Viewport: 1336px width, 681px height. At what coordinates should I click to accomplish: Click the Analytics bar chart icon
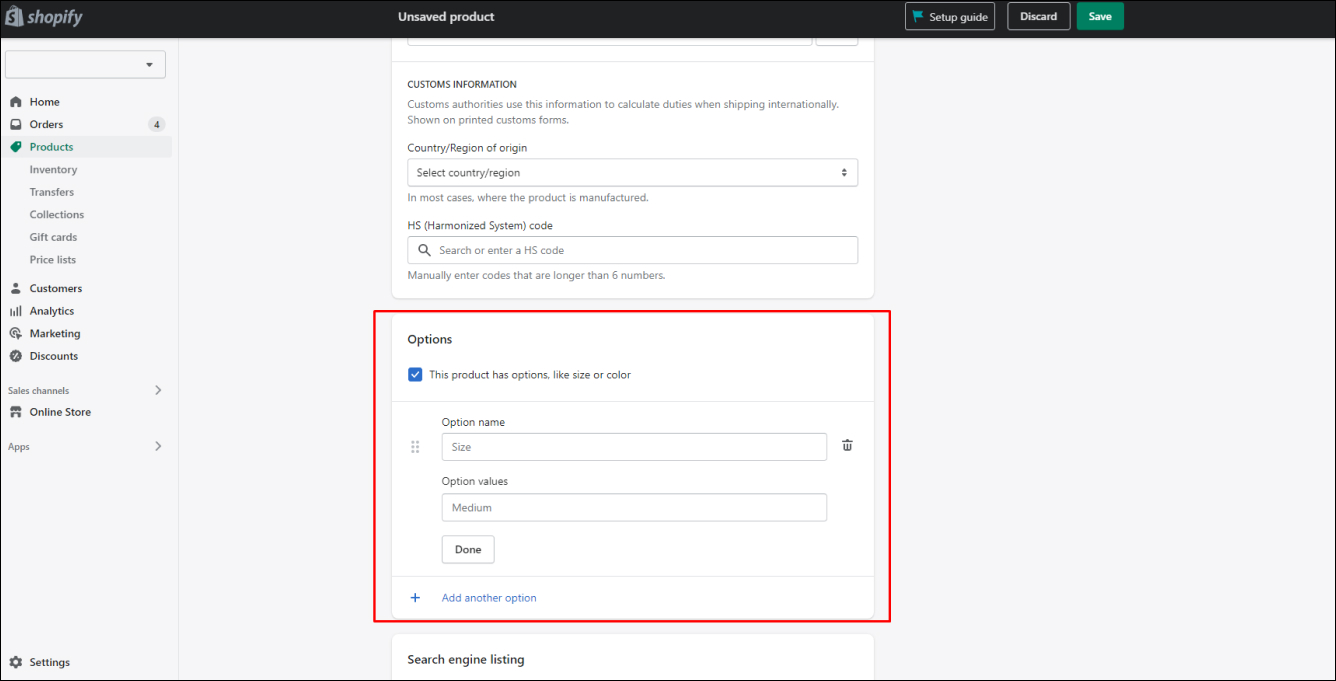click(16, 311)
